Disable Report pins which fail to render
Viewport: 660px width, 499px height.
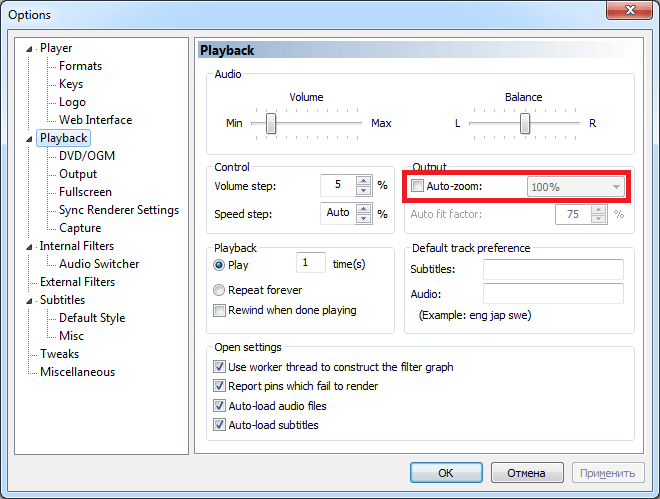pos(220,386)
